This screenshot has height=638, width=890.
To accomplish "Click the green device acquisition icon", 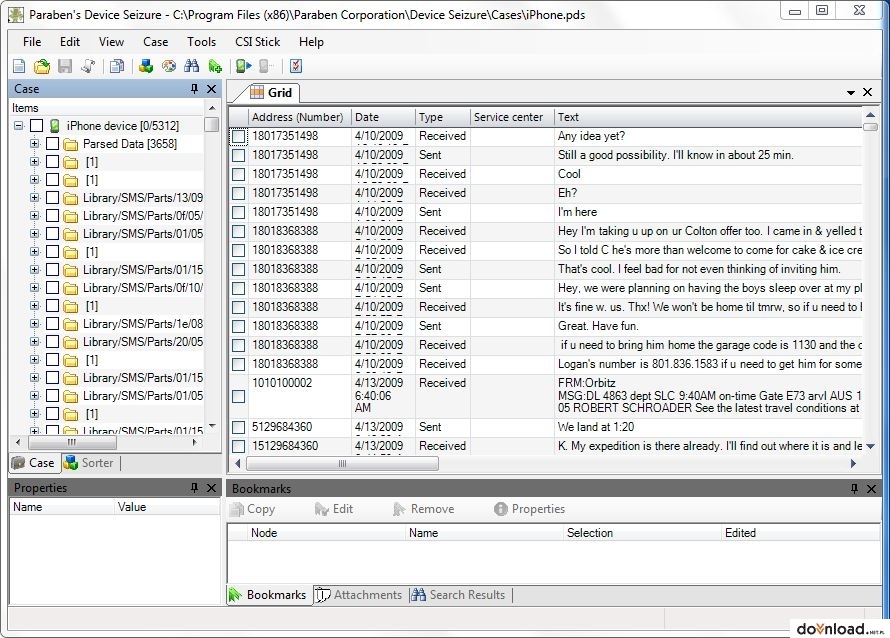I will [244, 66].
